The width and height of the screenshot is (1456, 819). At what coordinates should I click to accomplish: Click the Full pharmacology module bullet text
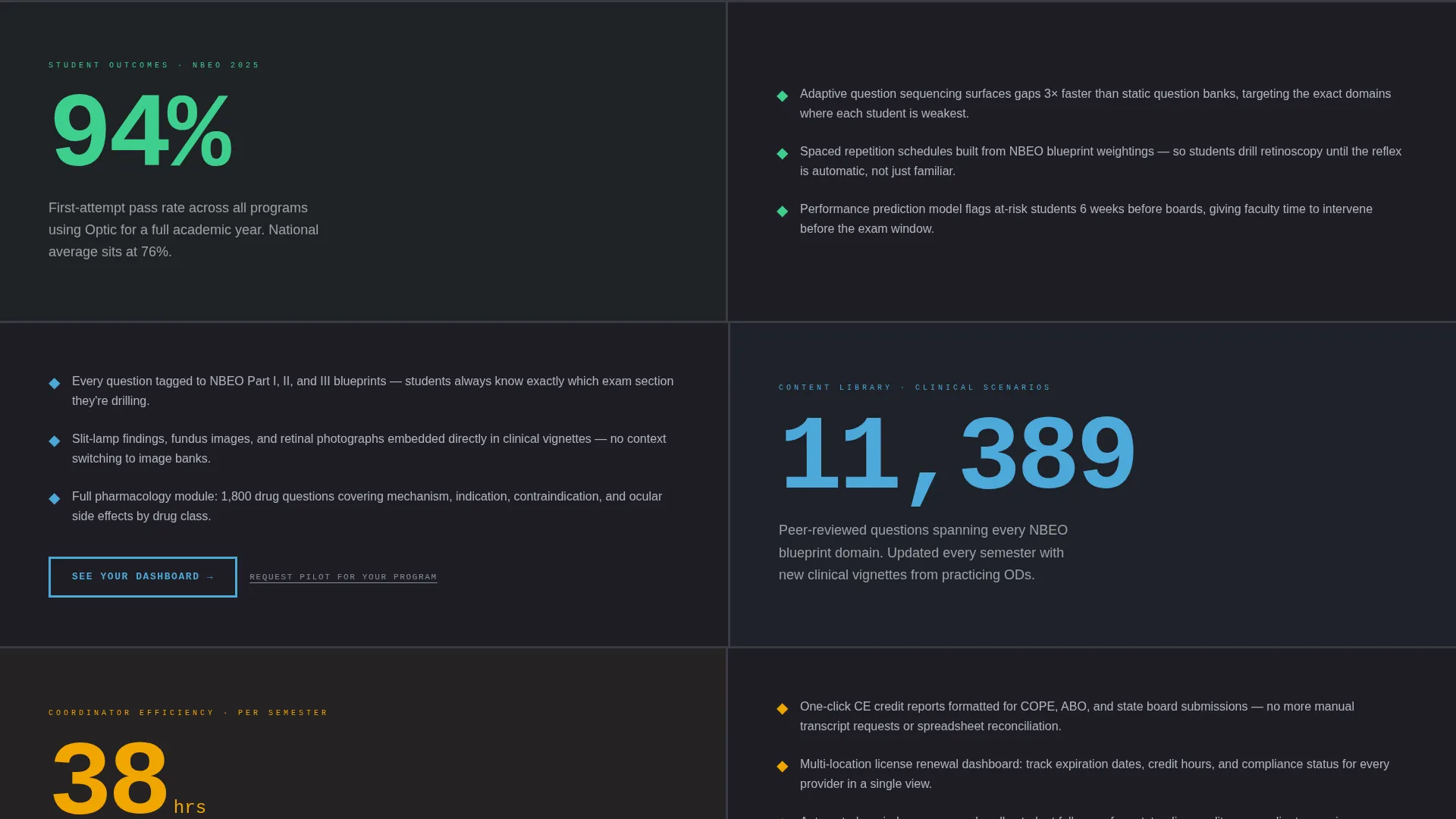point(367,507)
